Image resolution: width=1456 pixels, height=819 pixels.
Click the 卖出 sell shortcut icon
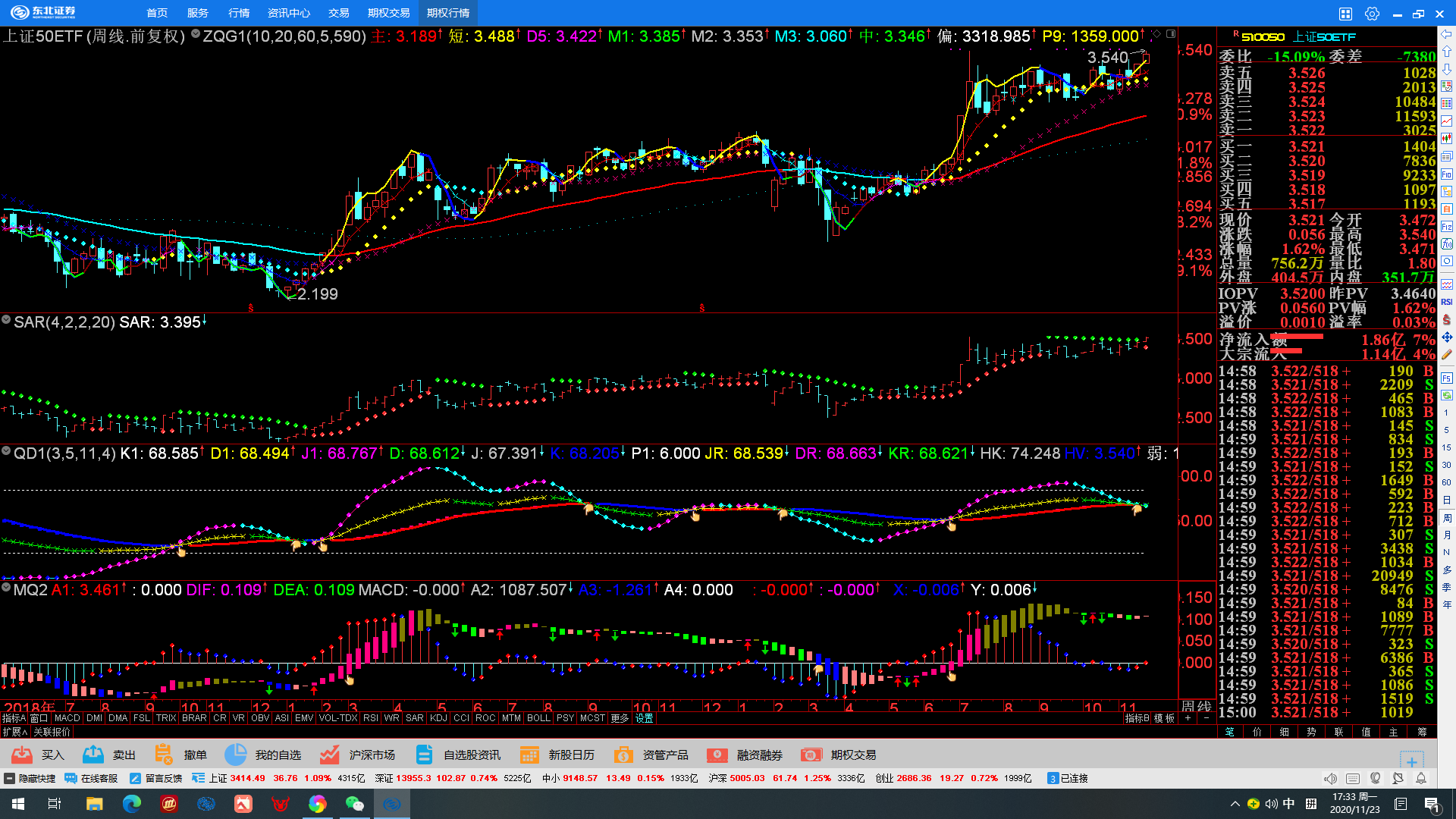(93, 755)
